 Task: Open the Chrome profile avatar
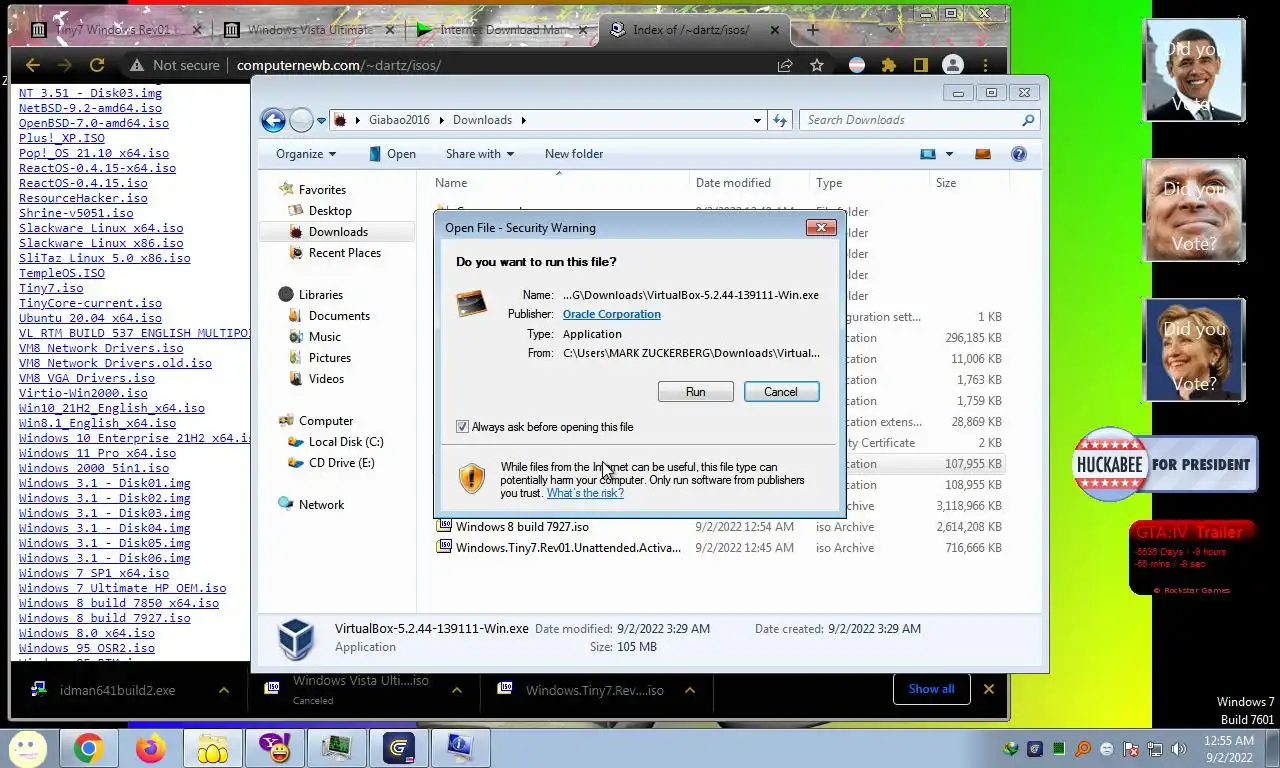click(953, 65)
